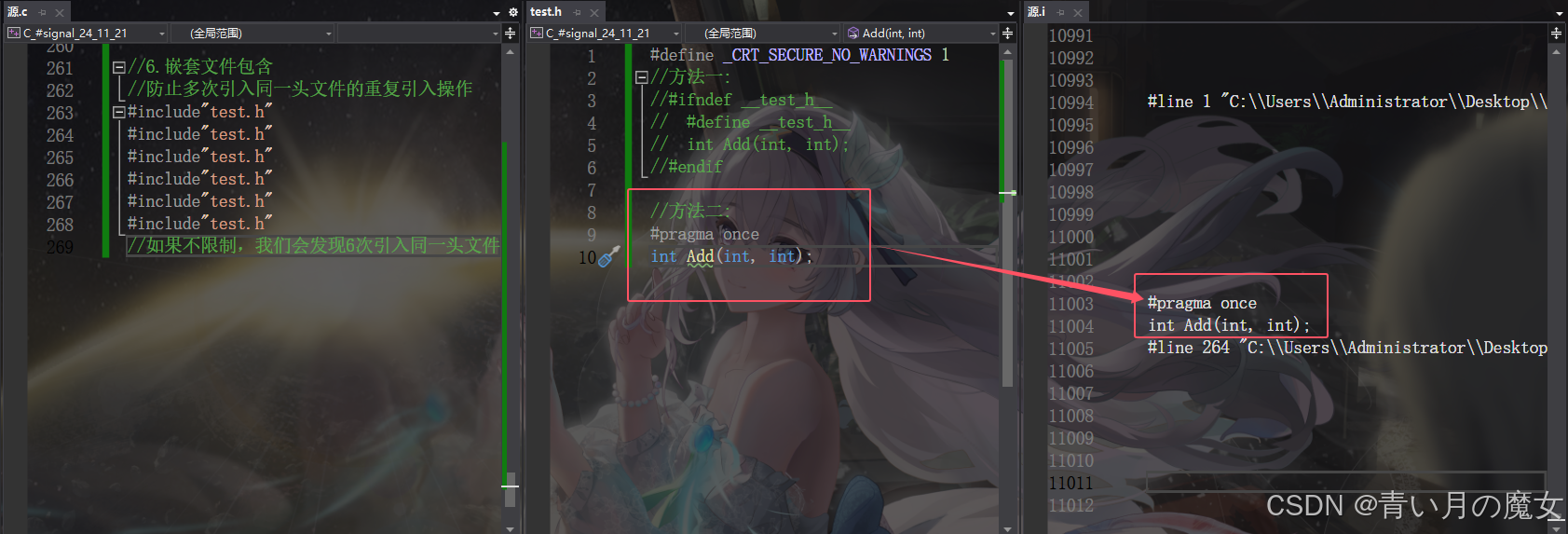Screen dimensions: 1568x534
Task: Collapse the //6. 嵌套文件包含 comment block
Action: click(x=118, y=67)
